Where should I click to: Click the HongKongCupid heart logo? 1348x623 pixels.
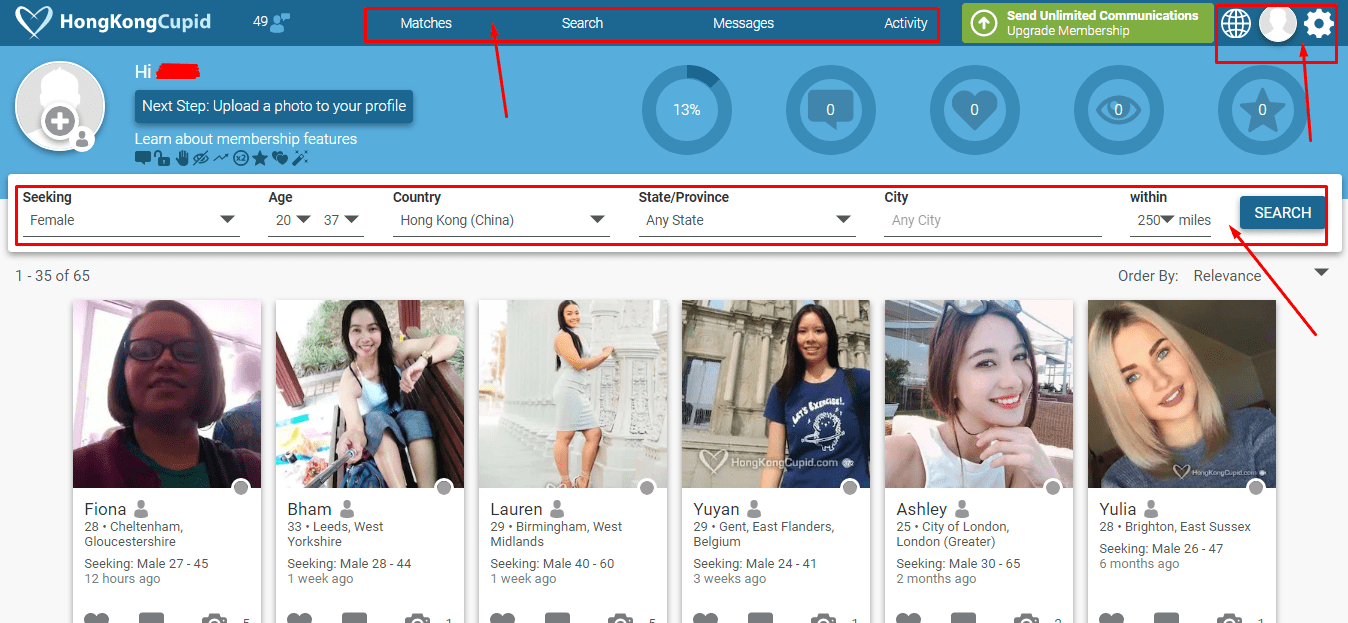(x=36, y=22)
